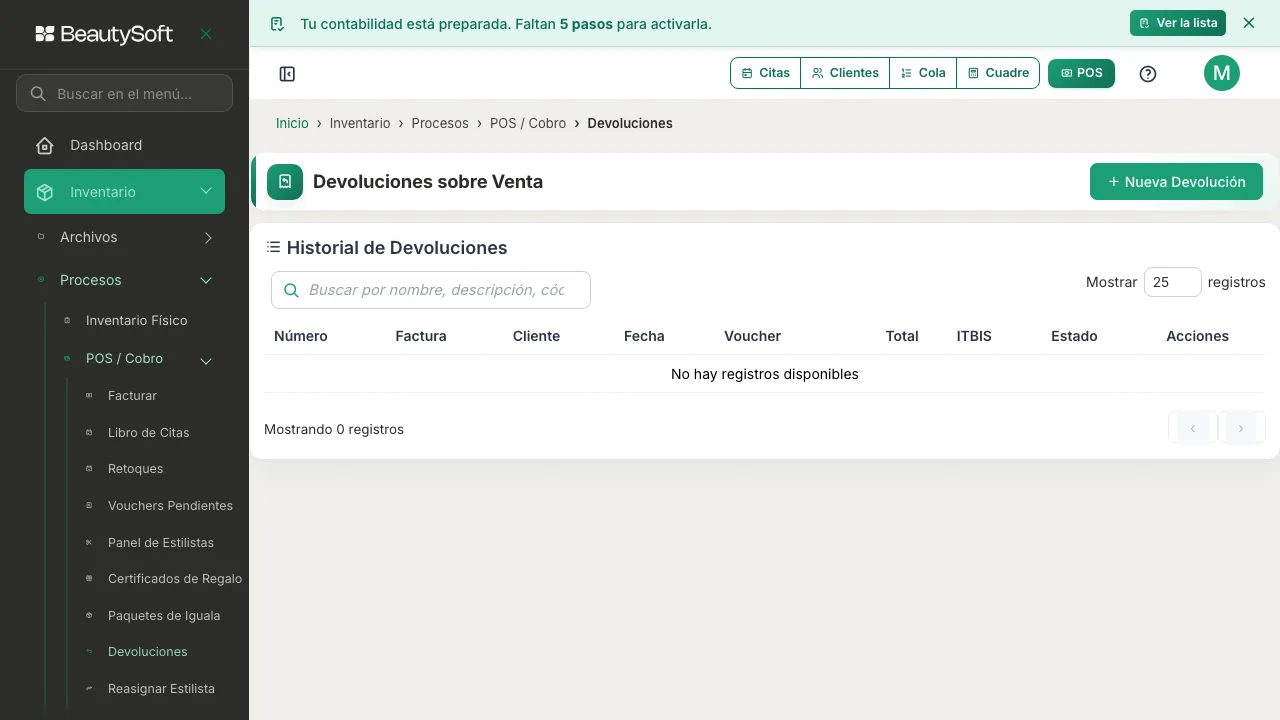Click the Mostrar registros count field

coord(1172,282)
